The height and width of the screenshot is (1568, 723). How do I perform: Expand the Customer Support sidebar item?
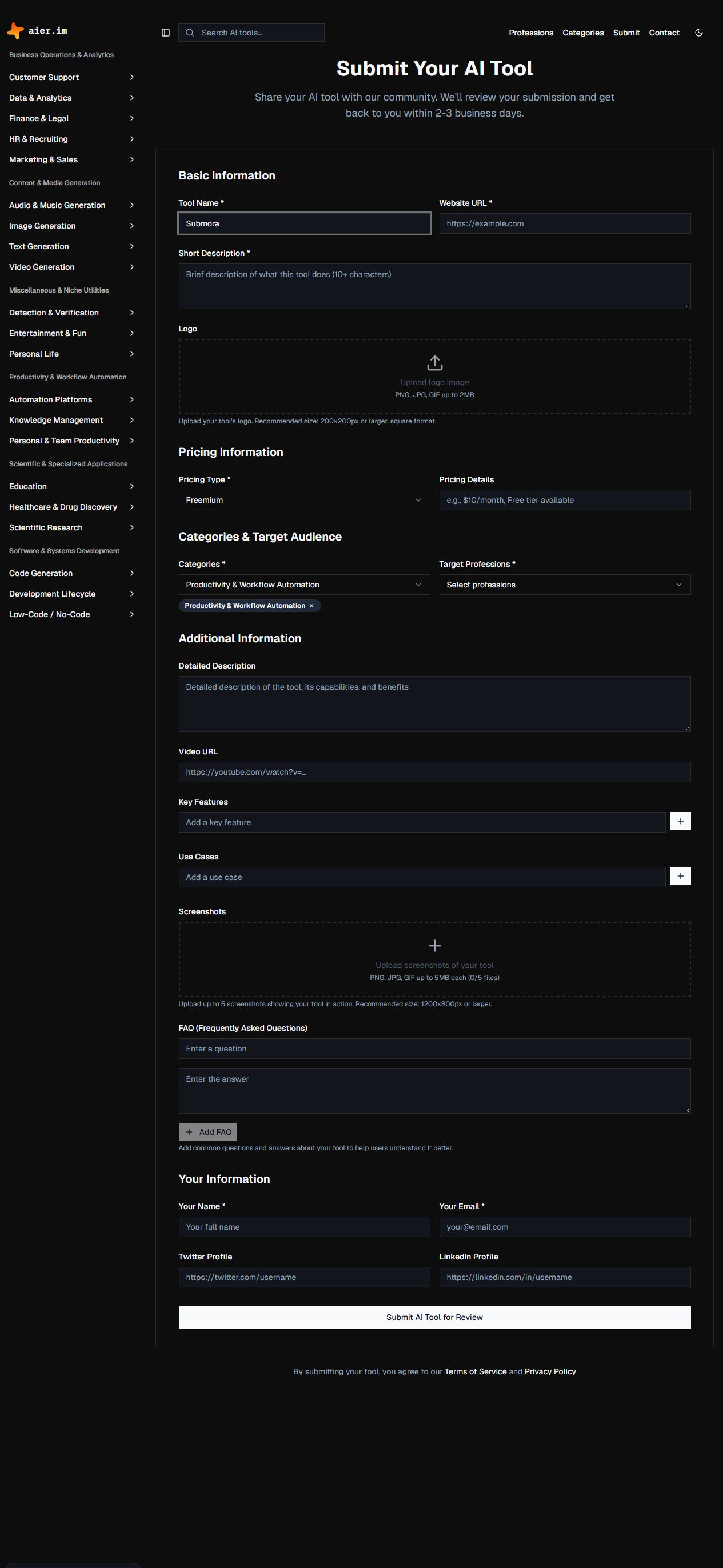pos(72,77)
